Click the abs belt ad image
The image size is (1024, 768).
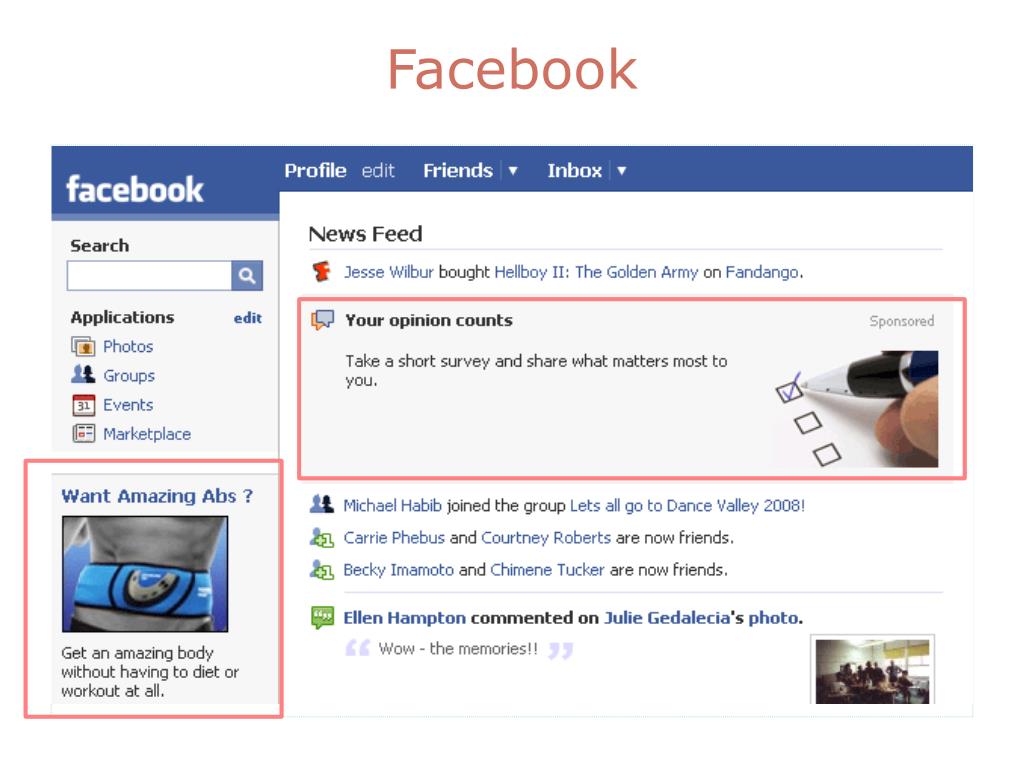point(145,573)
